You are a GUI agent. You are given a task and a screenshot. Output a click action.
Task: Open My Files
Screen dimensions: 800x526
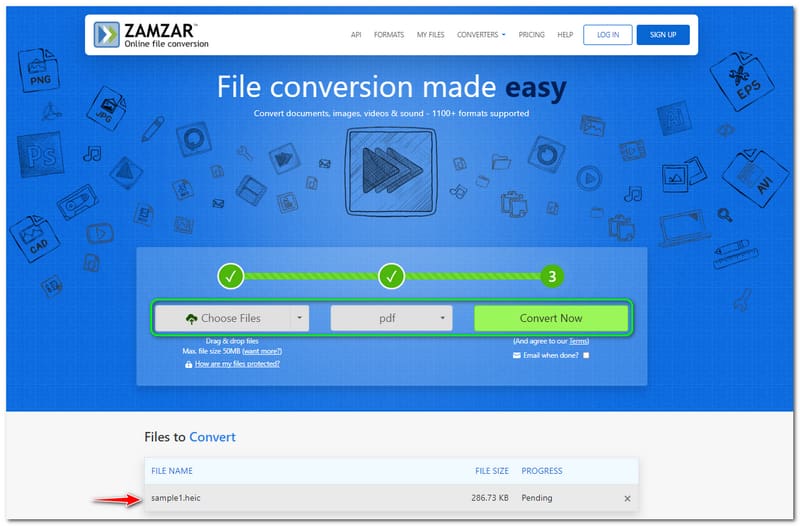click(x=430, y=35)
